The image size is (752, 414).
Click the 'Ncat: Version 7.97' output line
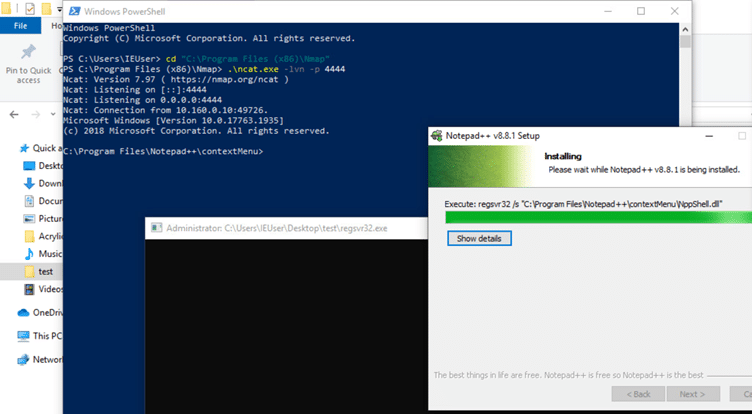pos(176,80)
